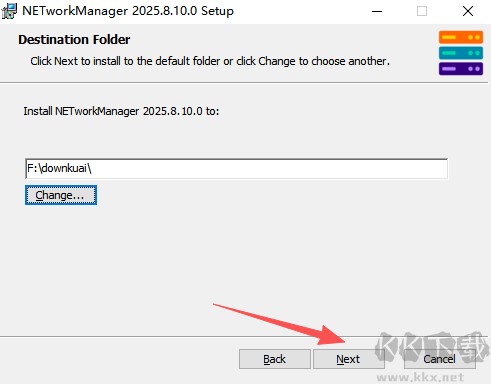Open the Change... folder browser

tap(61, 195)
